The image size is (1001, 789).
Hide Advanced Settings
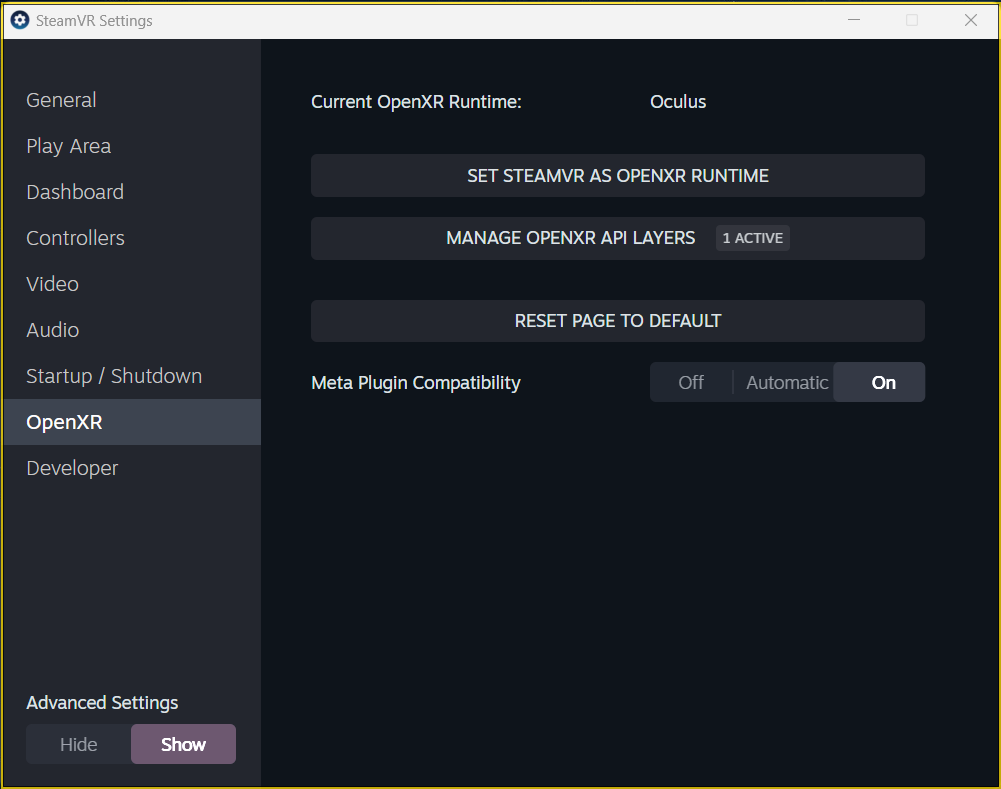79,744
